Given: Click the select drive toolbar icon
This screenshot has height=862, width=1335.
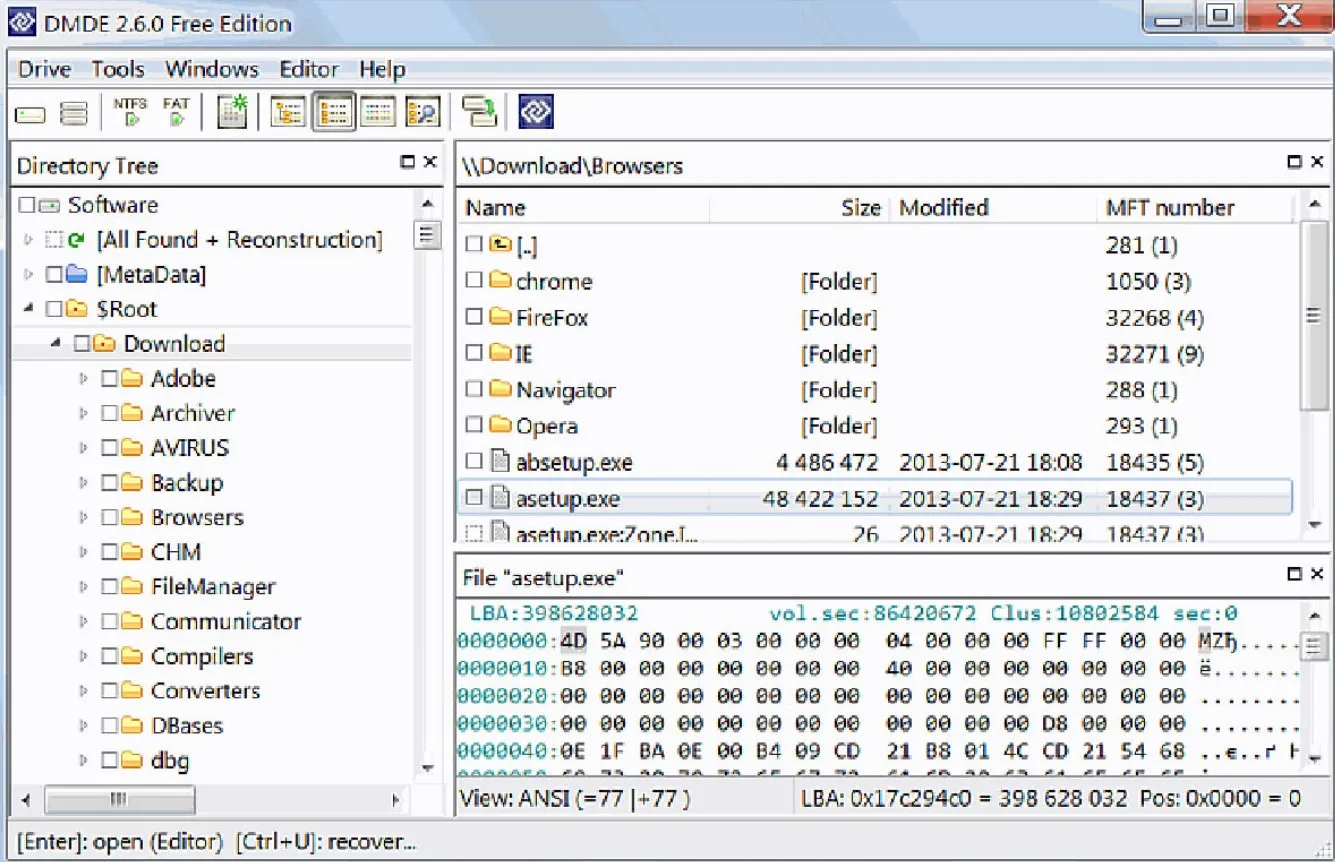Looking at the screenshot, I should 30,114.
